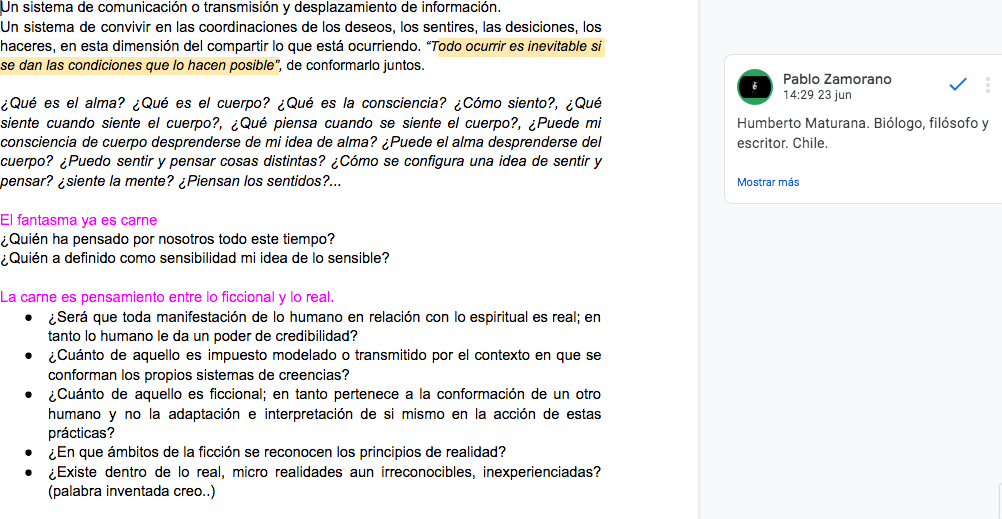1002x519 pixels.
Task: Select the Humberto Maturana comment text
Action: [862, 133]
